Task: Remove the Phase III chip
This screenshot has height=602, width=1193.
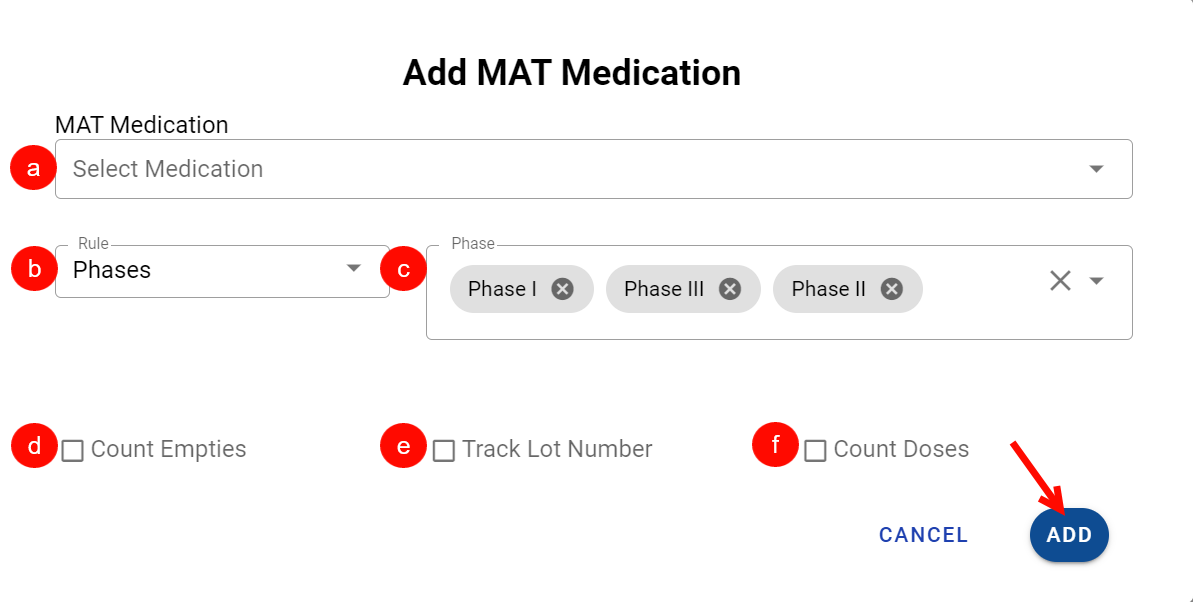Action: coord(730,289)
